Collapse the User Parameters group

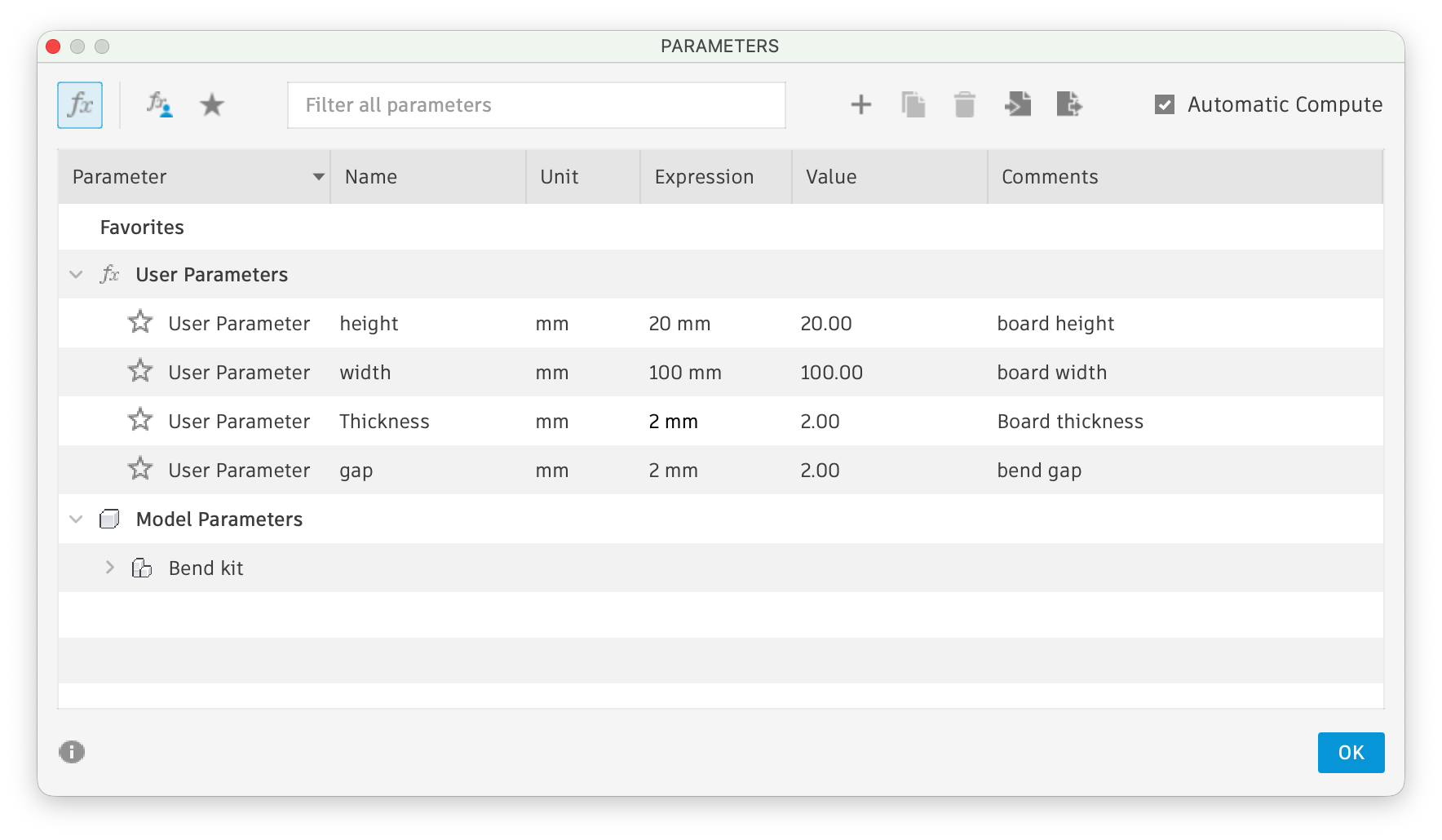[76, 274]
